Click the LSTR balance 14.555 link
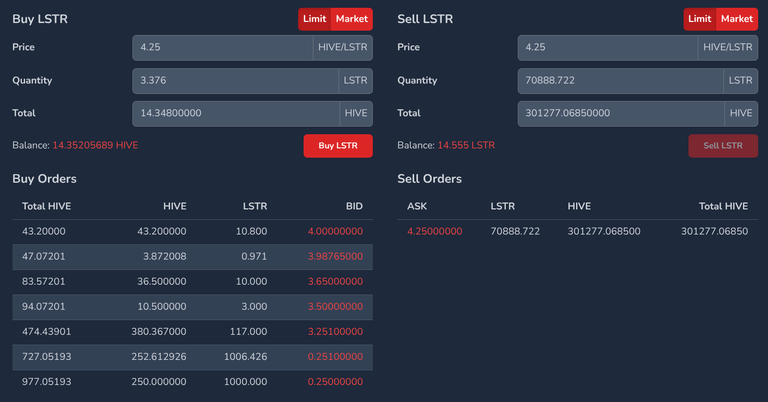The width and height of the screenshot is (768, 402). click(466, 145)
